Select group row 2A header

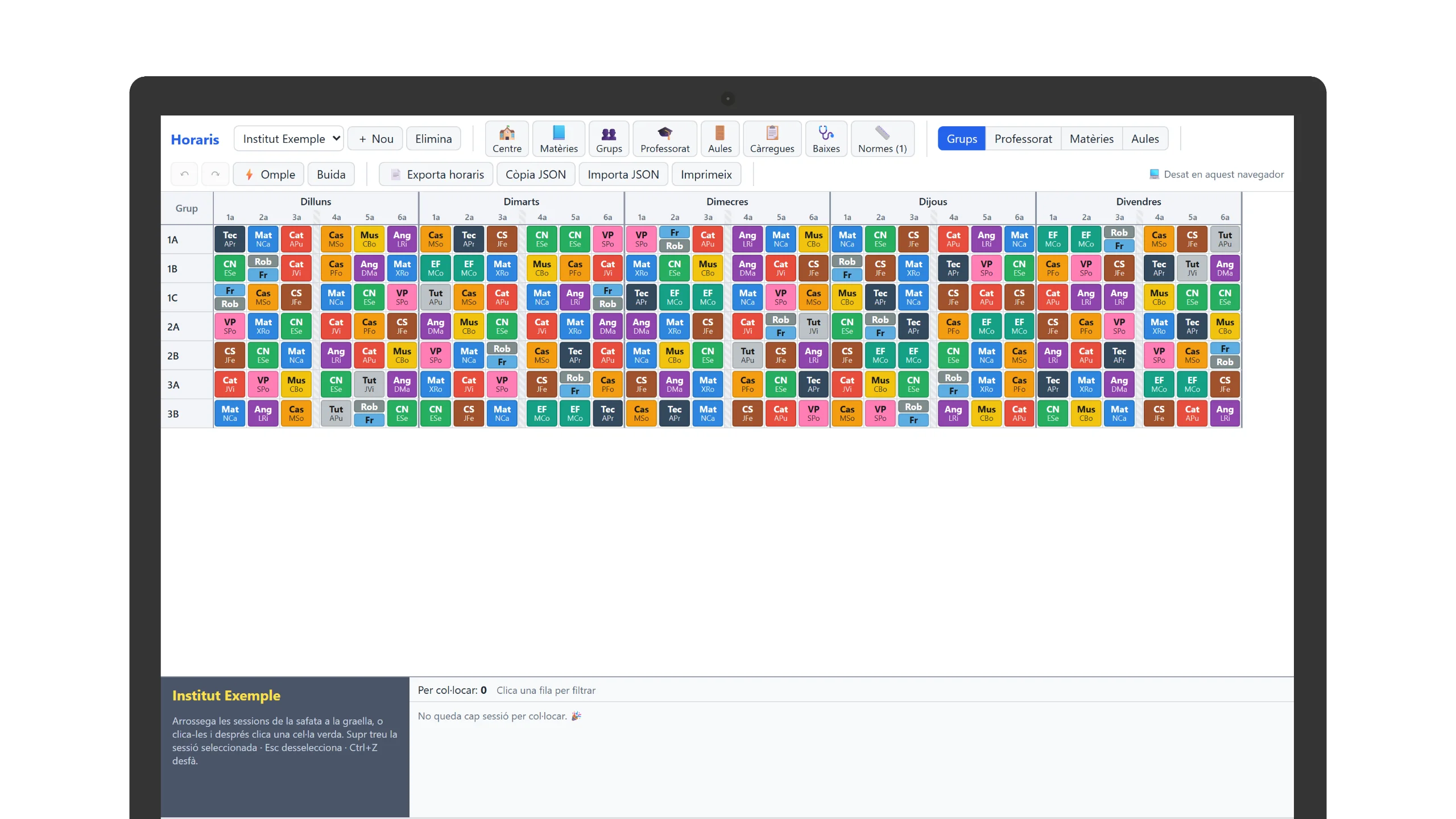click(187, 326)
